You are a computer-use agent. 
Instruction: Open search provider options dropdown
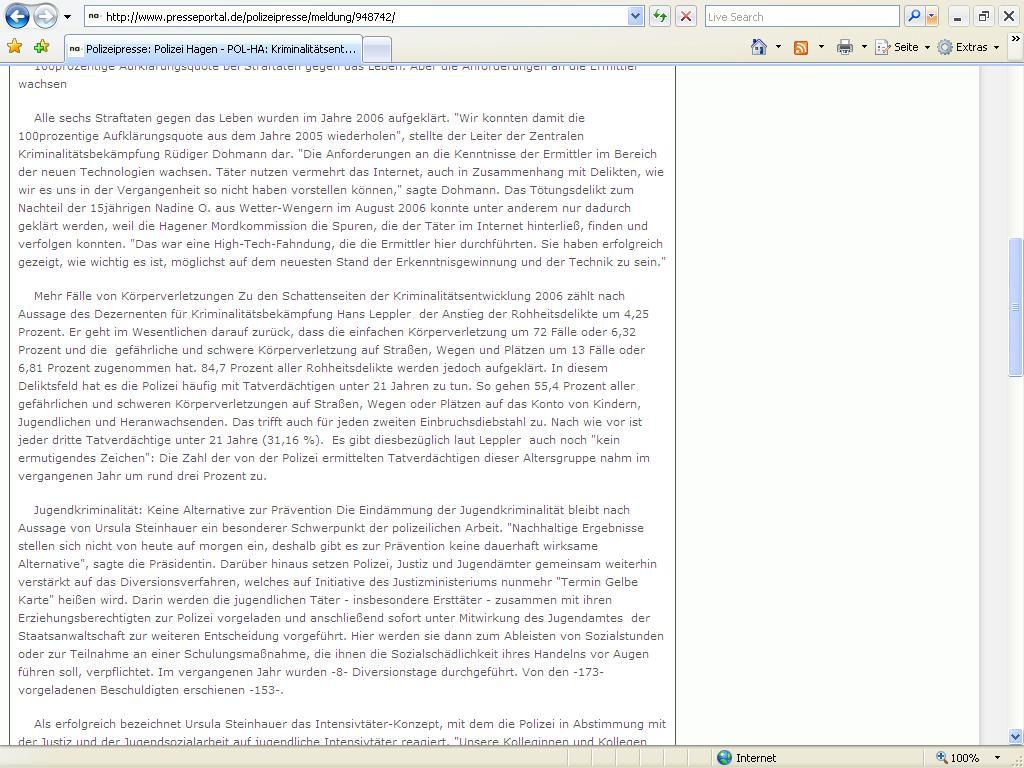click(932, 17)
